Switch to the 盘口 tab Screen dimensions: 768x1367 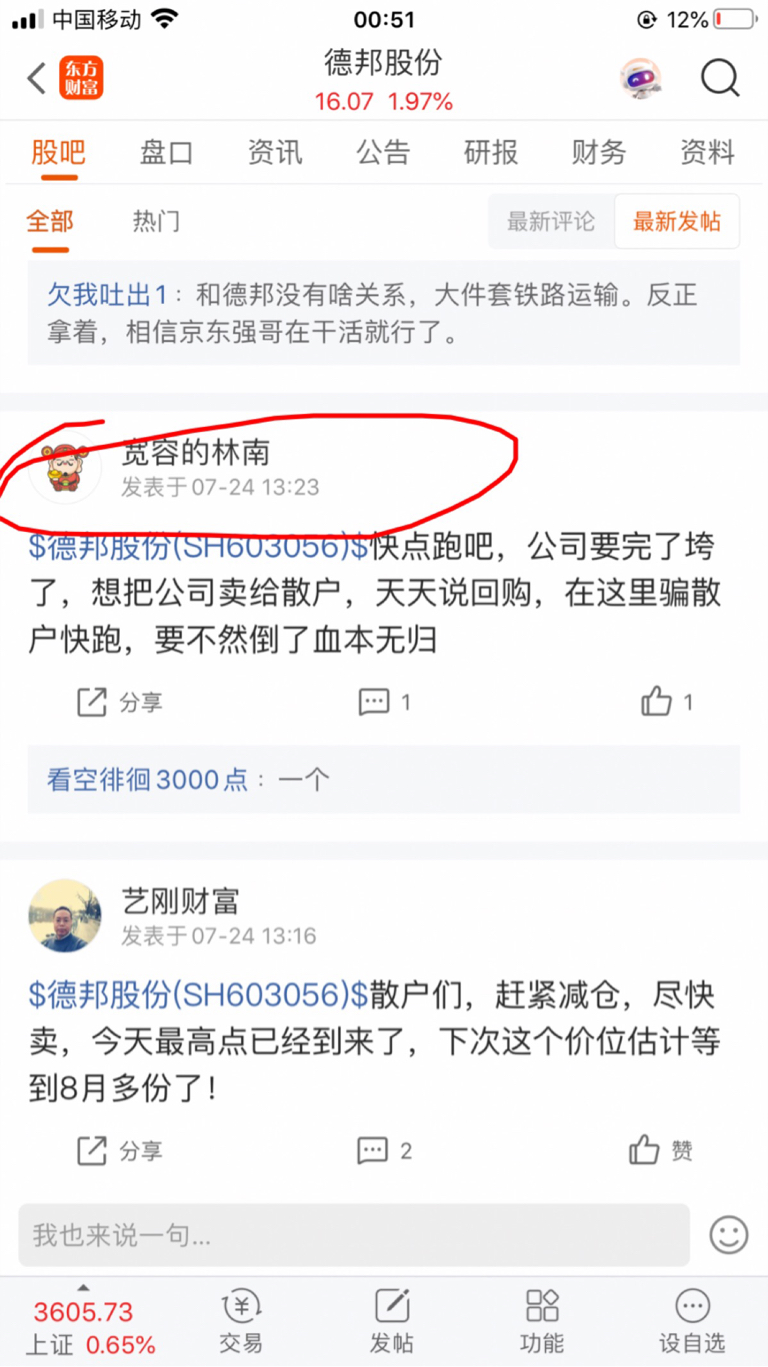point(166,152)
